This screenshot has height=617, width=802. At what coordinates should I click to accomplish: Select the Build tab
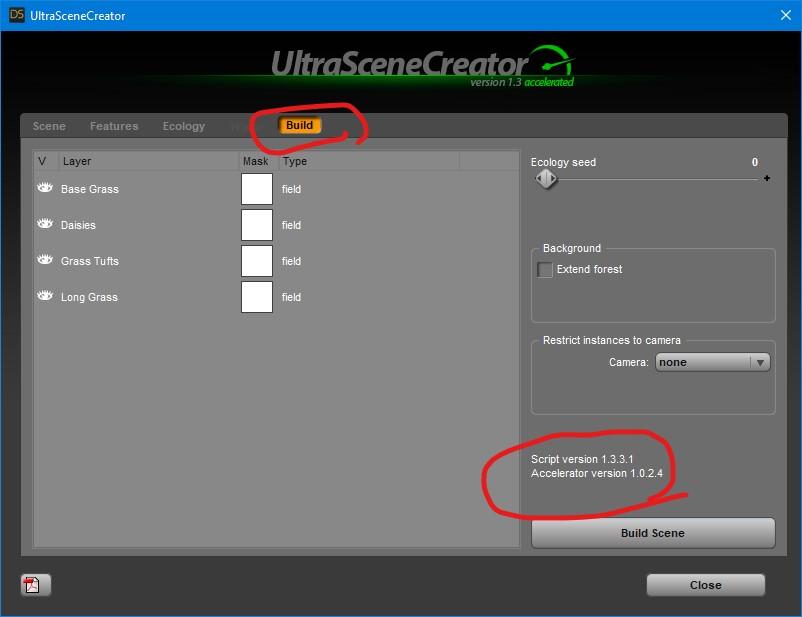pyautogui.click(x=300, y=125)
